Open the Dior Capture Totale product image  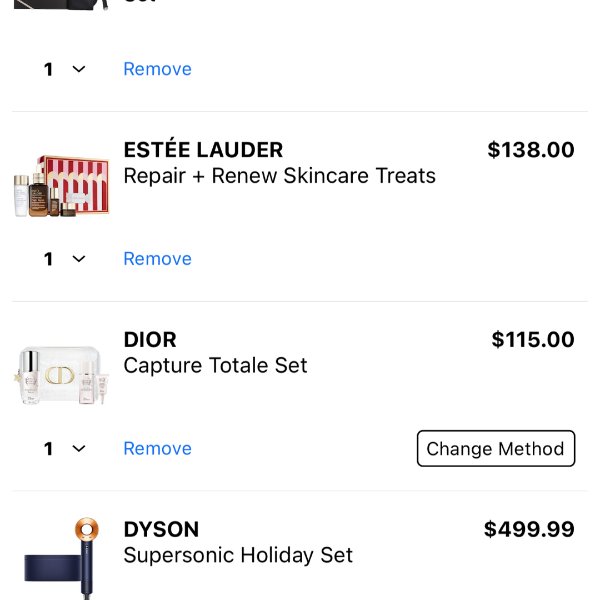click(62, 375)
